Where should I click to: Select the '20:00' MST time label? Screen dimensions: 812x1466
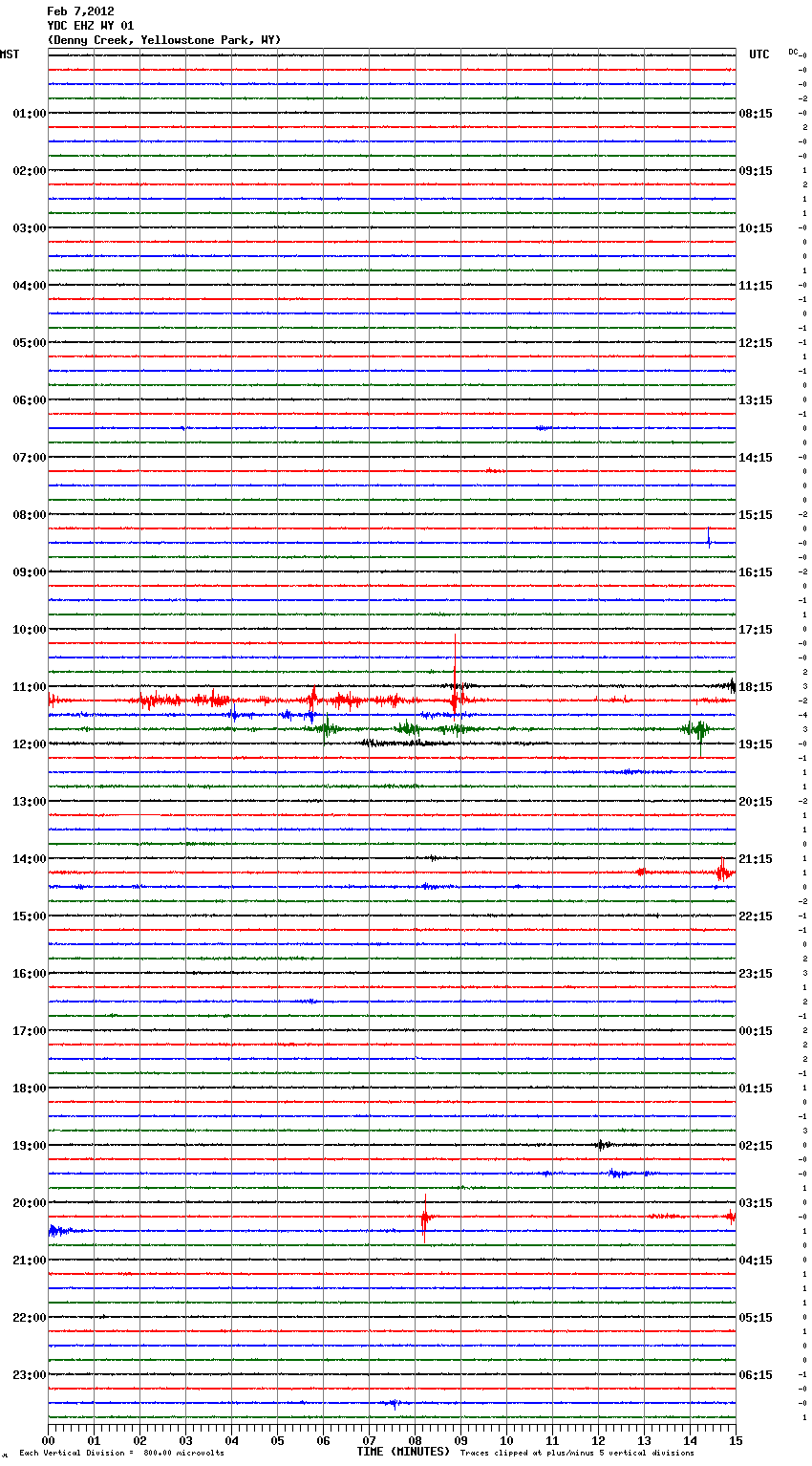click(x=29, y=1202)
